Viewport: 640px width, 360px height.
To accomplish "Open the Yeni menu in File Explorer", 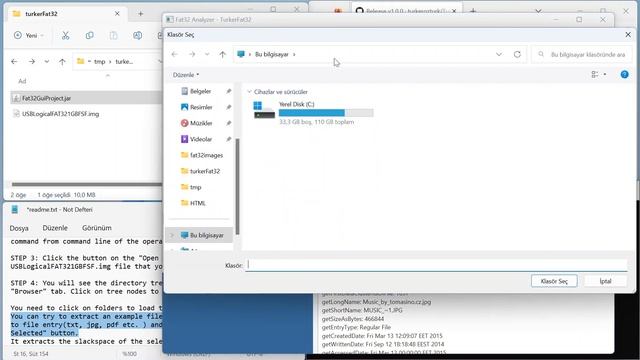I will click(x=29, y=36).
